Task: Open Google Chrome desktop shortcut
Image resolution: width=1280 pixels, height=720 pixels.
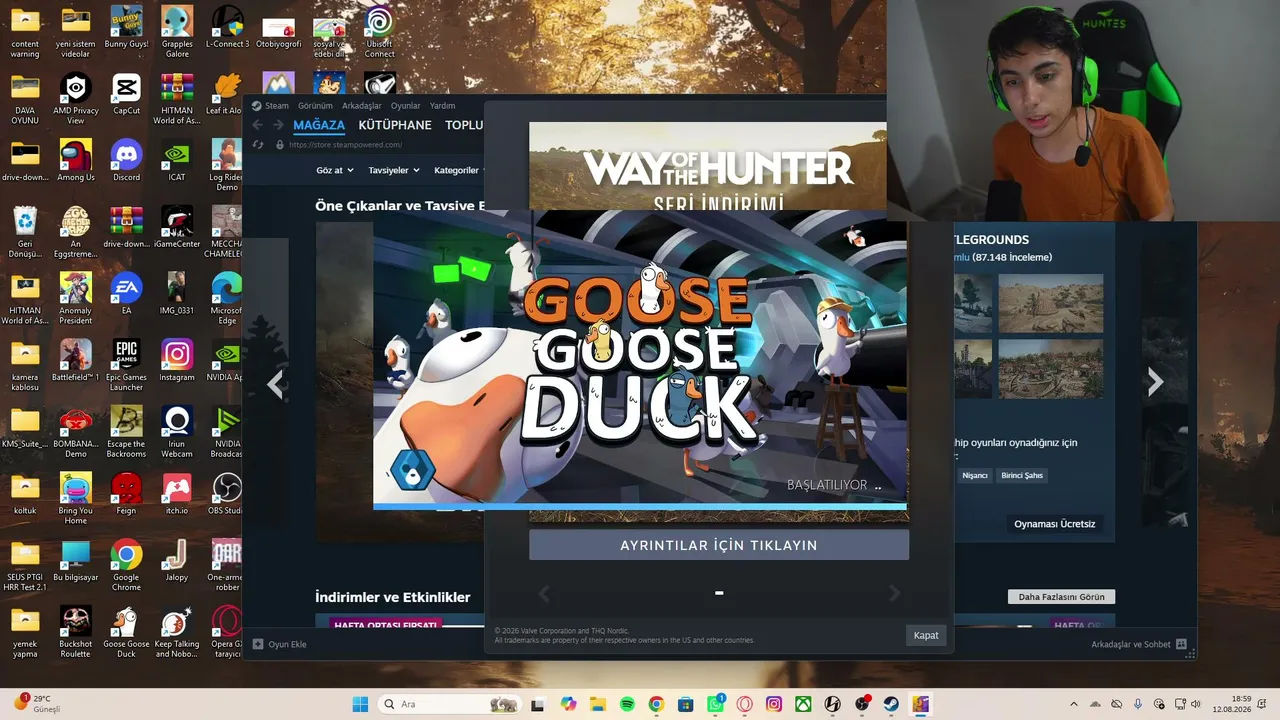Action: (x=126, y=565)
